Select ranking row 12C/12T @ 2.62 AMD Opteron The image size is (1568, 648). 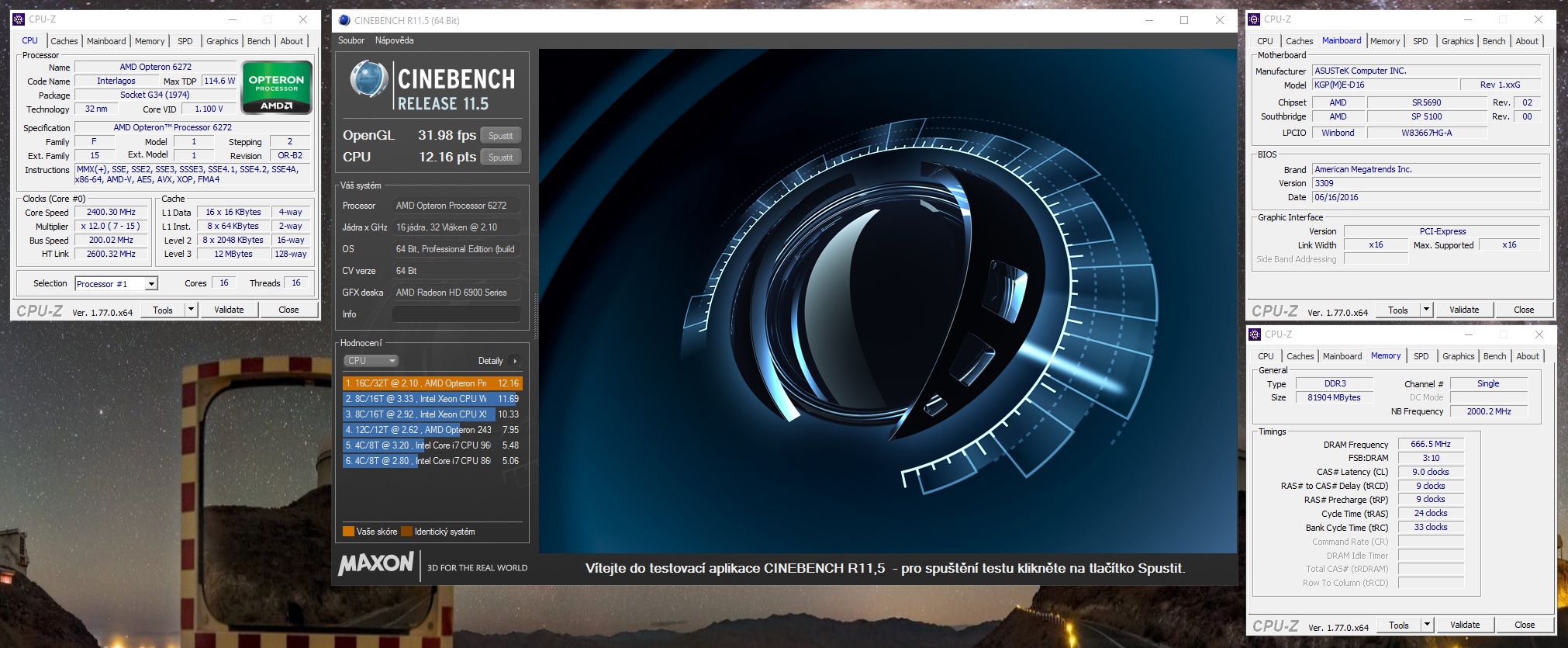click(433, 430)
